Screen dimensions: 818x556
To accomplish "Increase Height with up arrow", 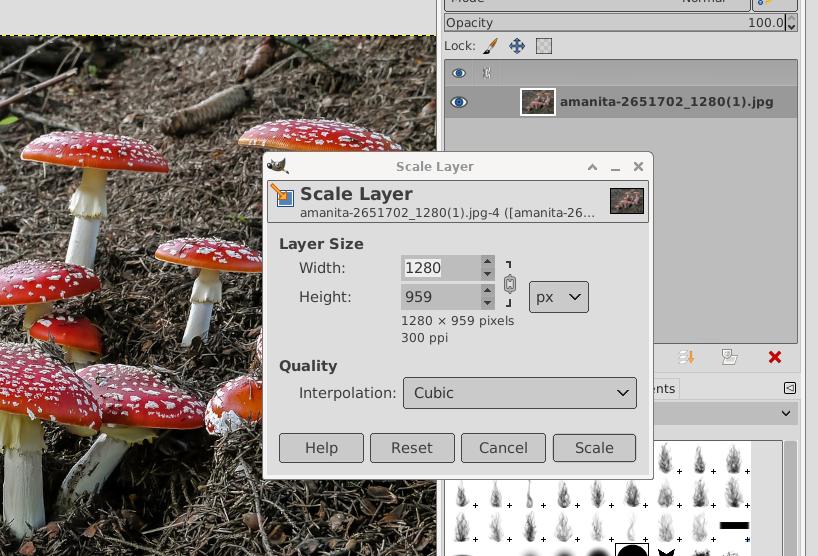I will [x=487, y=291].
